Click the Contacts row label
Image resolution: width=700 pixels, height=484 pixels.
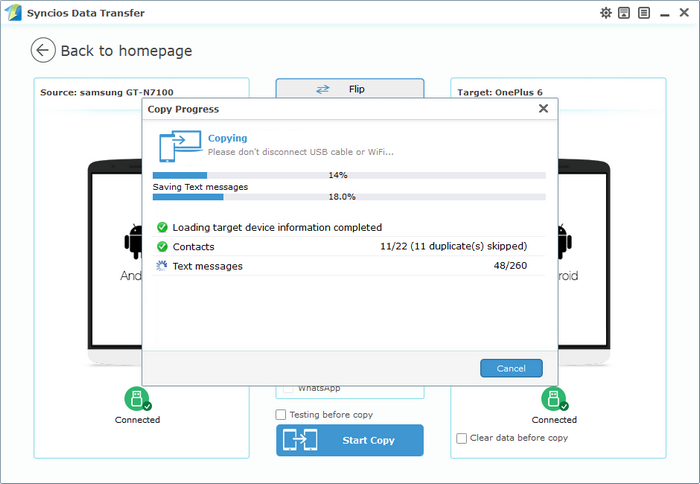[193, 246]
